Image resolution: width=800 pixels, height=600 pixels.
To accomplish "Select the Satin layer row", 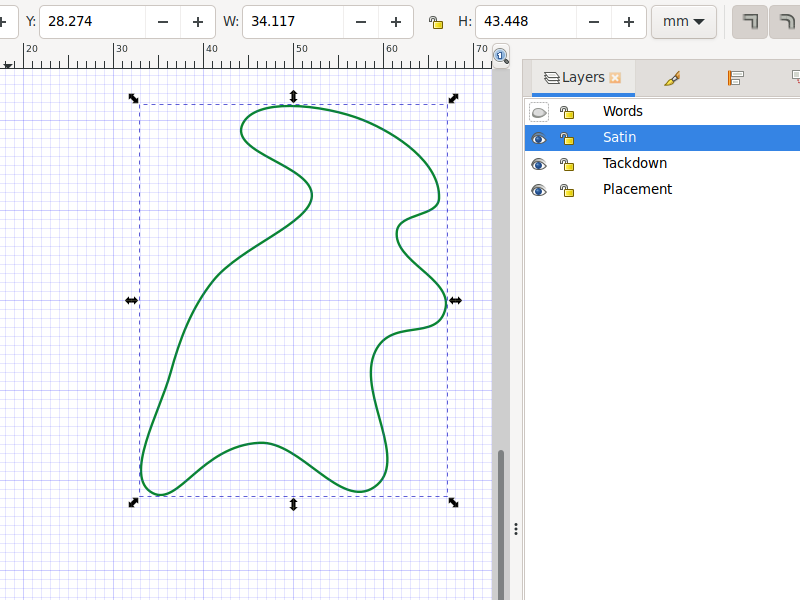I will click(x=662, y=138).
